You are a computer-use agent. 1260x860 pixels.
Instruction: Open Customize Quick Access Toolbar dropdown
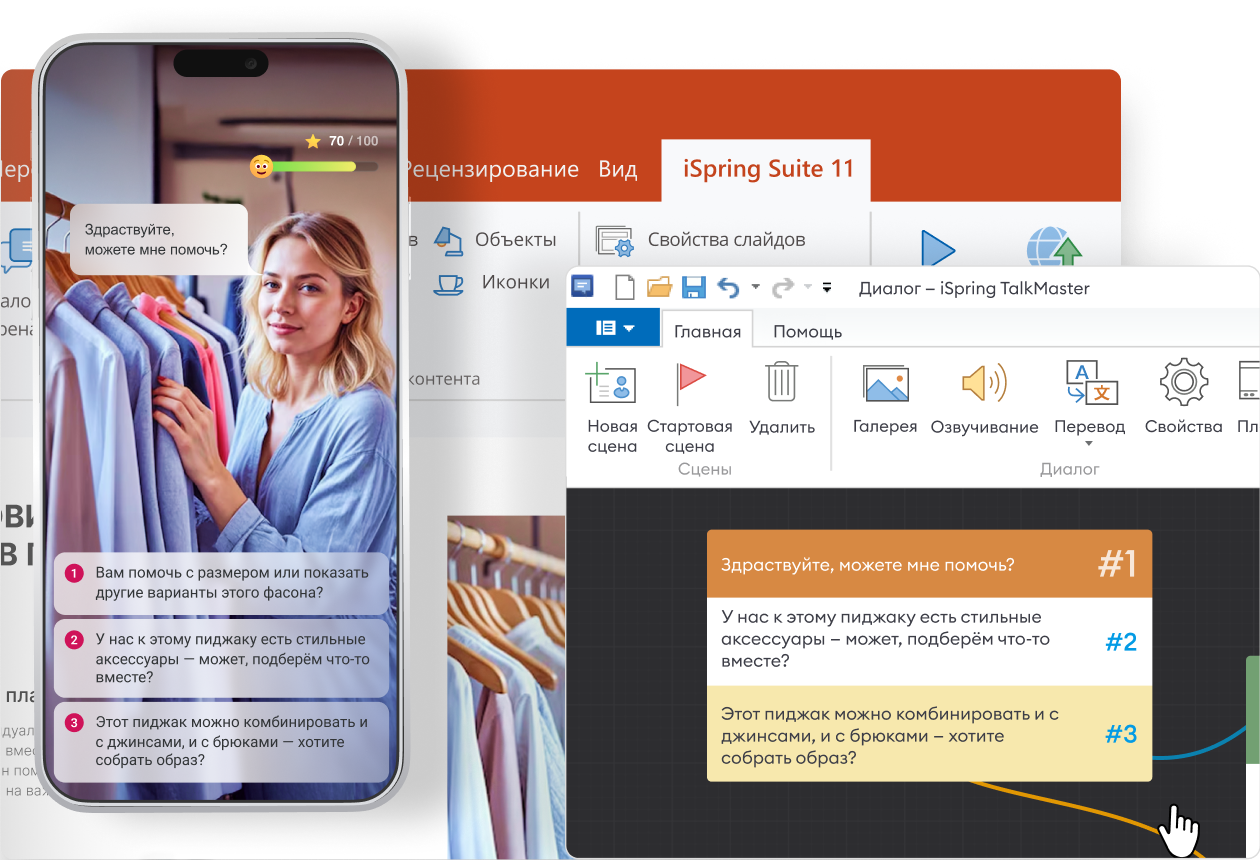(827, 288)
